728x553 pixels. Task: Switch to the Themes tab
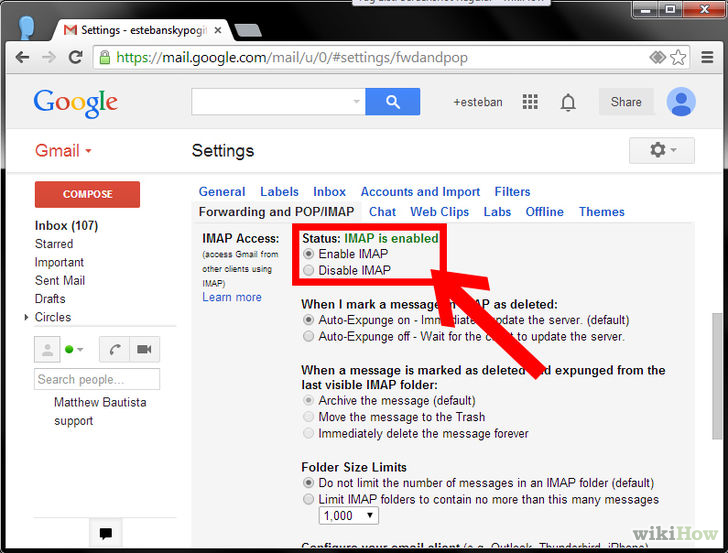pos(602,212)
